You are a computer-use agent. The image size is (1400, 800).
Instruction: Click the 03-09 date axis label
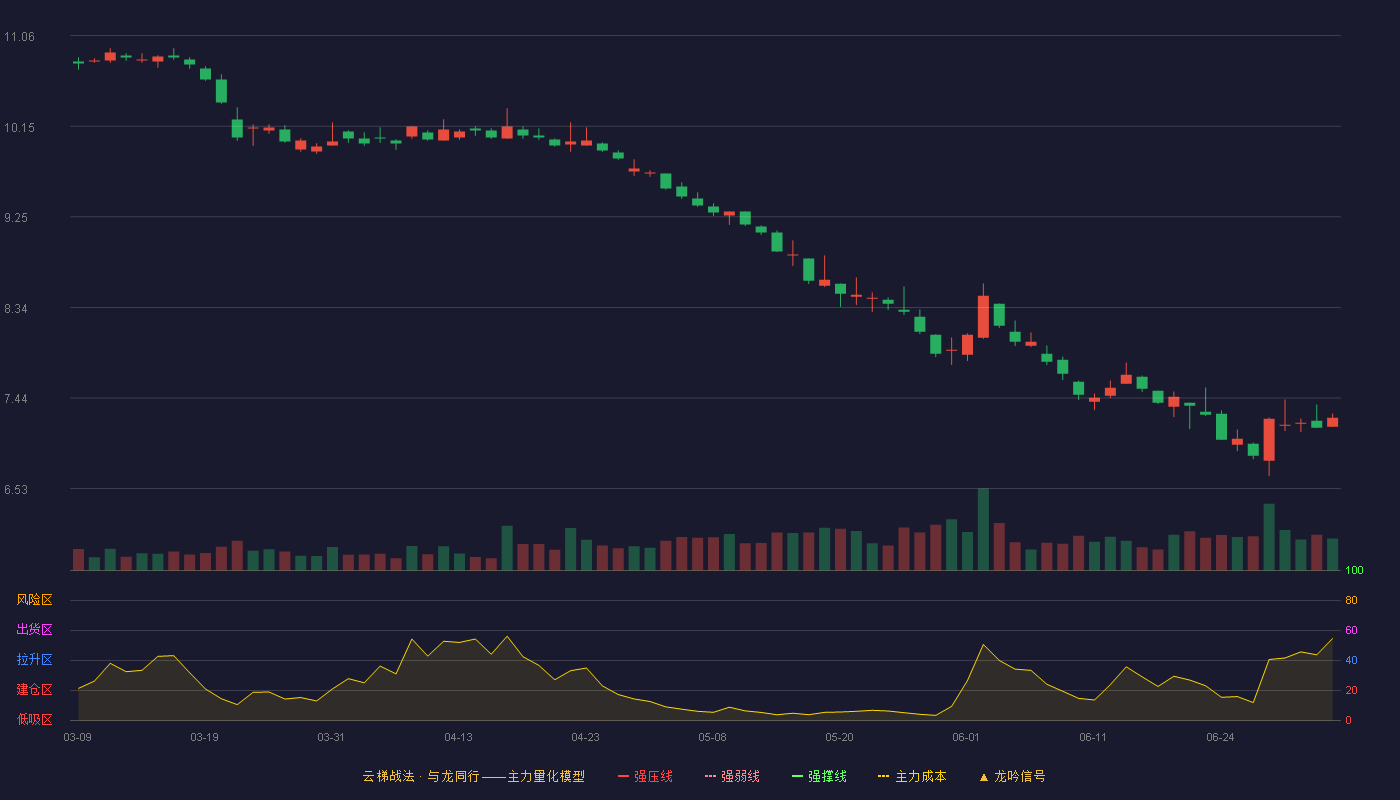pyautogui.click(x=77, y=737)
